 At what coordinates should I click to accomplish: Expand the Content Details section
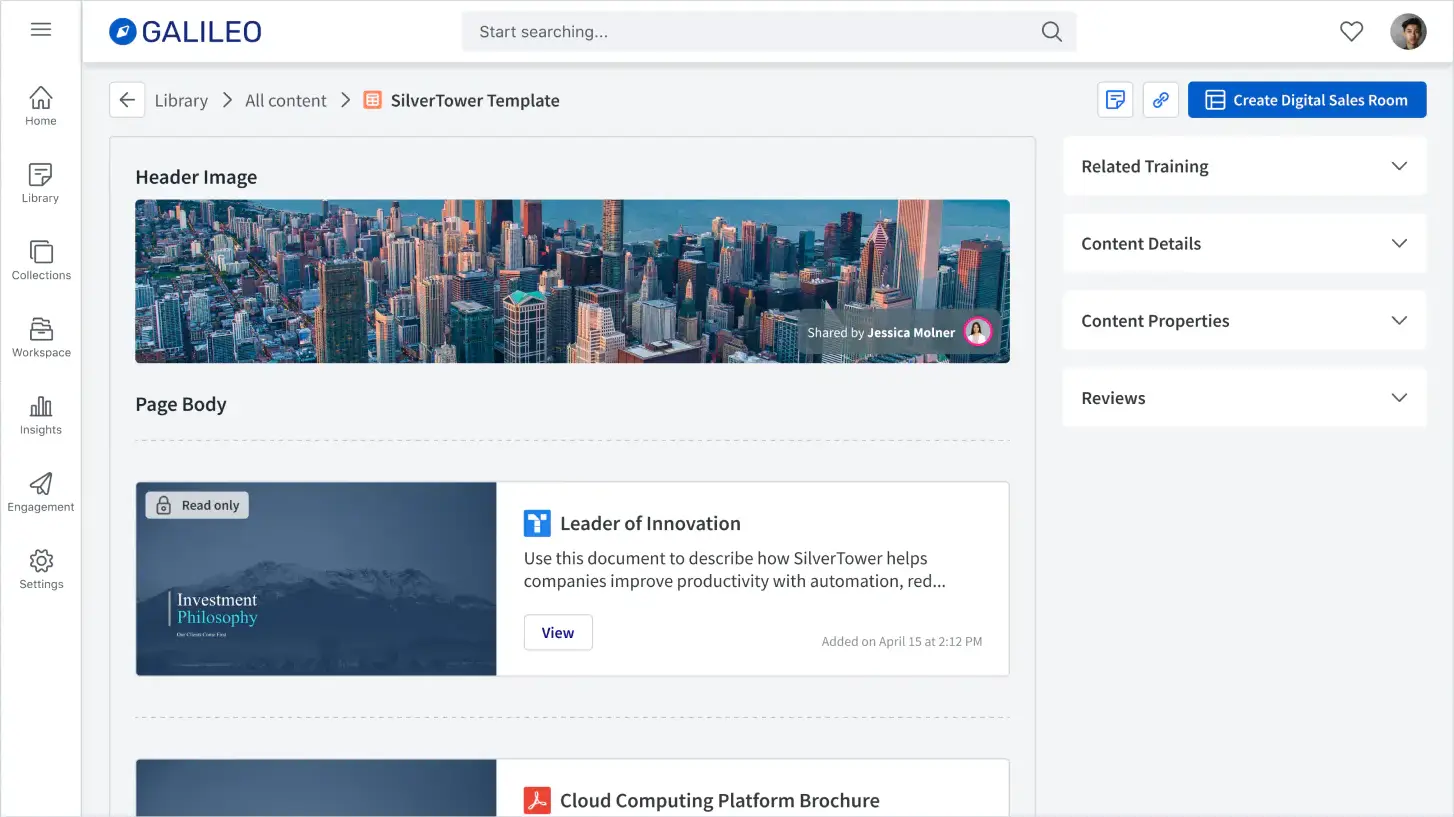[x=1244, y=243]
